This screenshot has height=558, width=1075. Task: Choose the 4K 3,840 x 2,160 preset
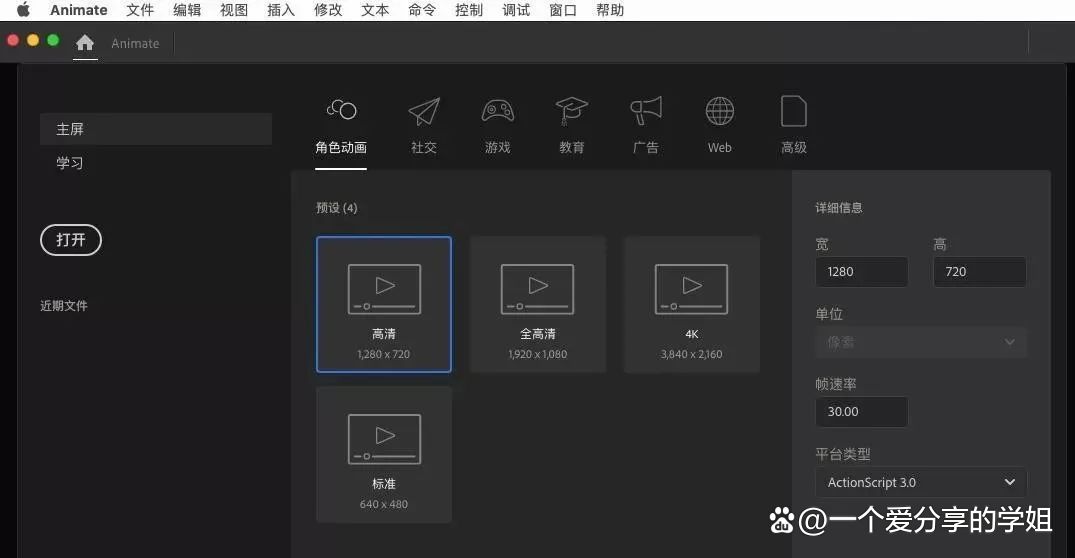(x=692, y=304)
